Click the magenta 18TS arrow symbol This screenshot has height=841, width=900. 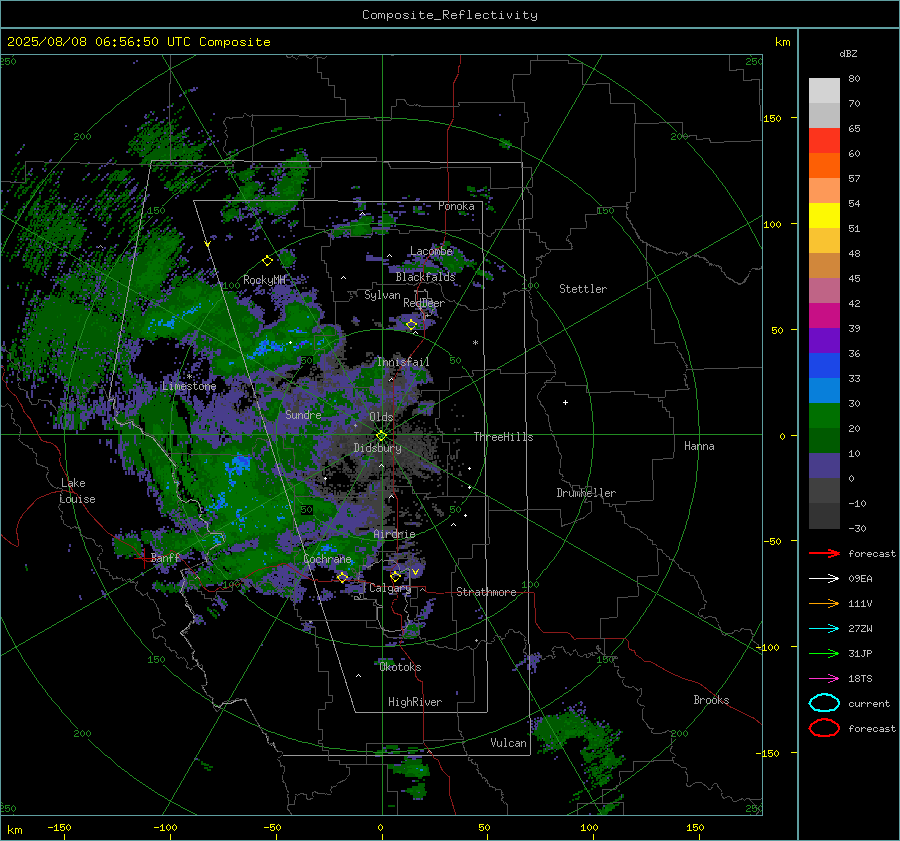point(824,679)
